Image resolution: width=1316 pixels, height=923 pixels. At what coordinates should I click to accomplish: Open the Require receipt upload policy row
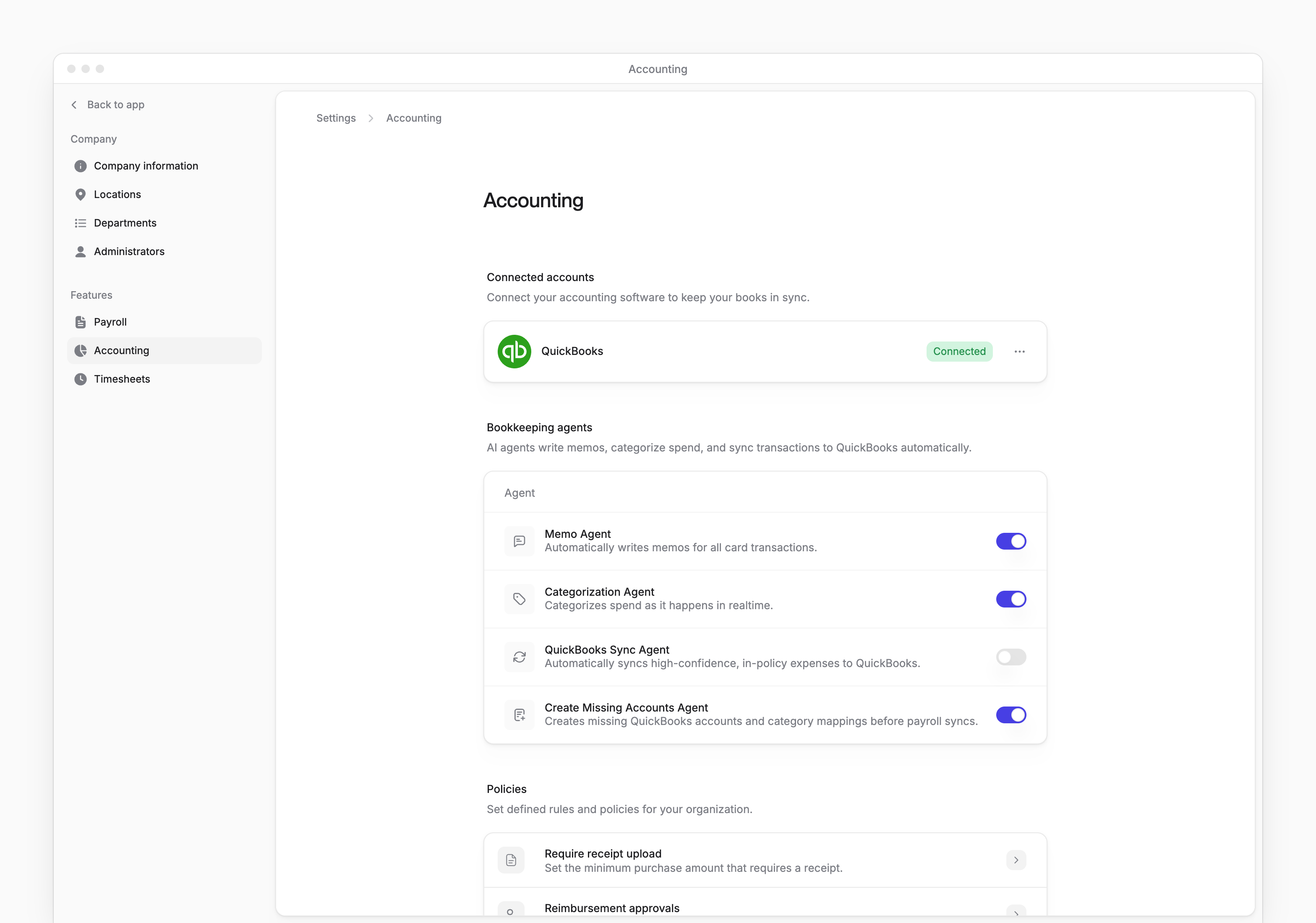point(765,860)
